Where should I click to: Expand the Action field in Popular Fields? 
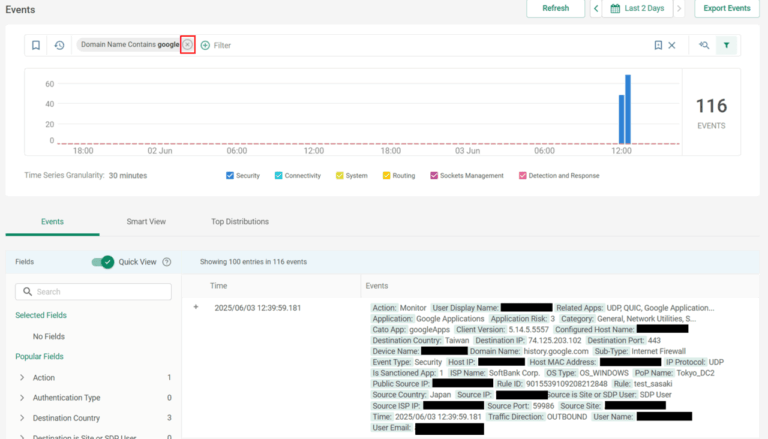pos(23,378)
